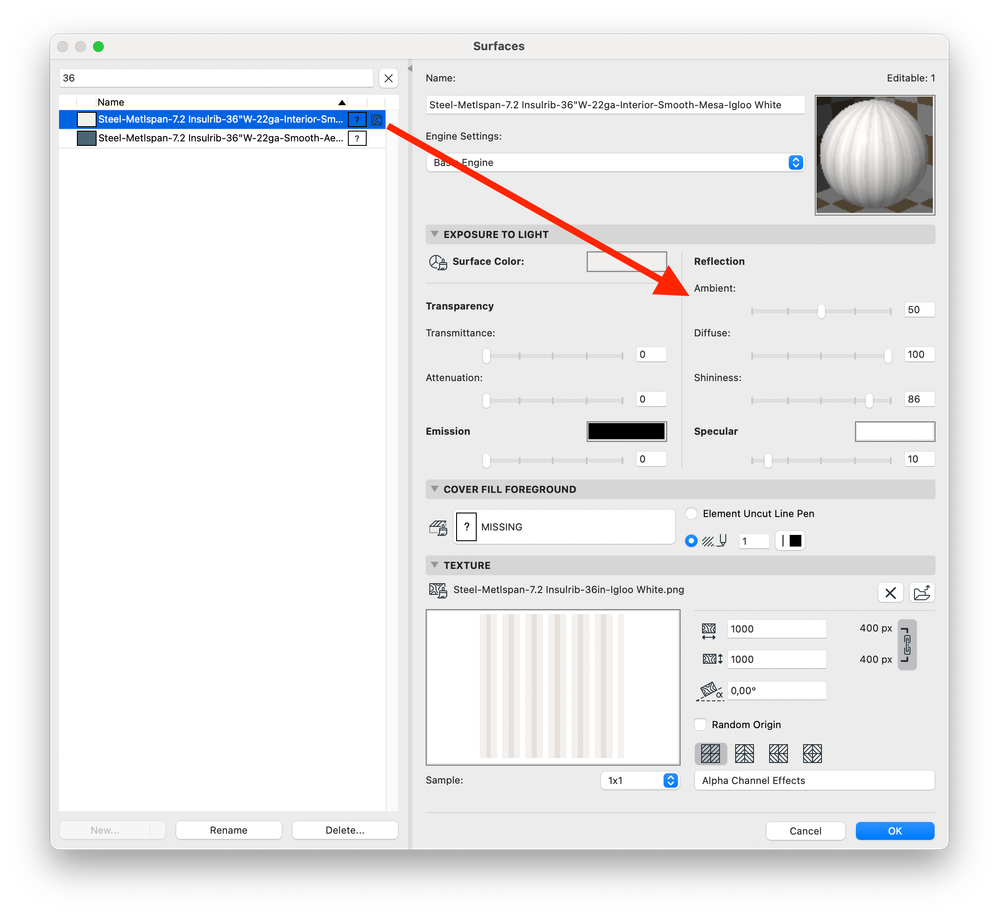Toggle the texture size proportion lock

click(x=907, y=645)
